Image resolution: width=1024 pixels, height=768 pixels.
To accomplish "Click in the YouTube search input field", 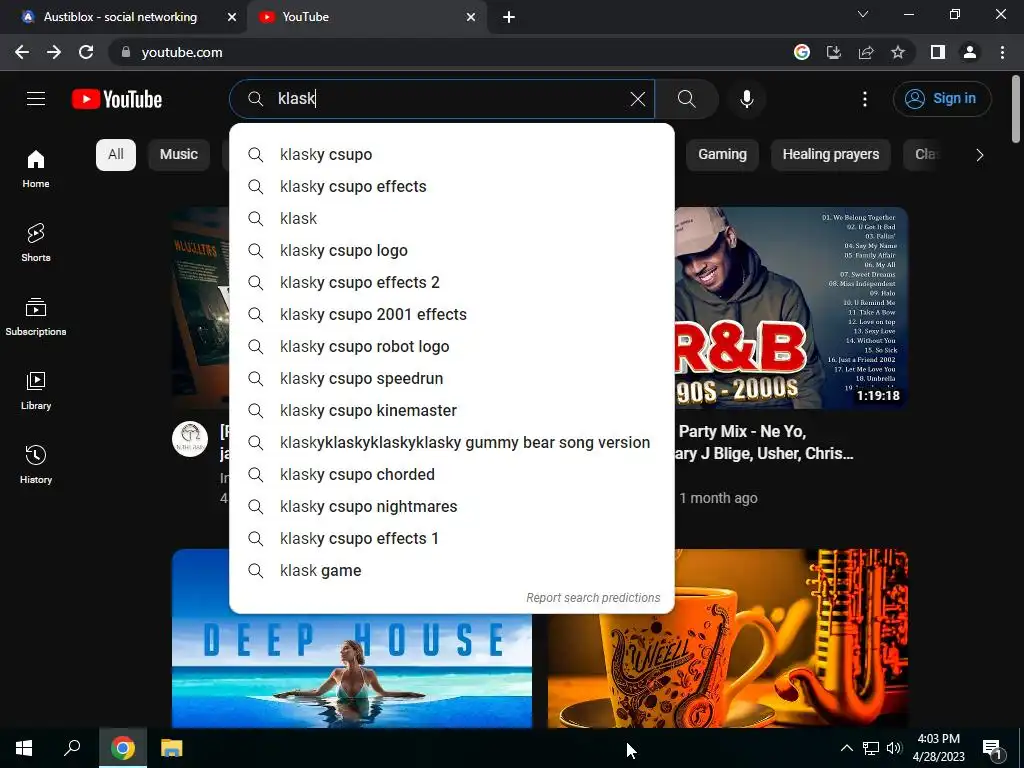I will (444, 99).
